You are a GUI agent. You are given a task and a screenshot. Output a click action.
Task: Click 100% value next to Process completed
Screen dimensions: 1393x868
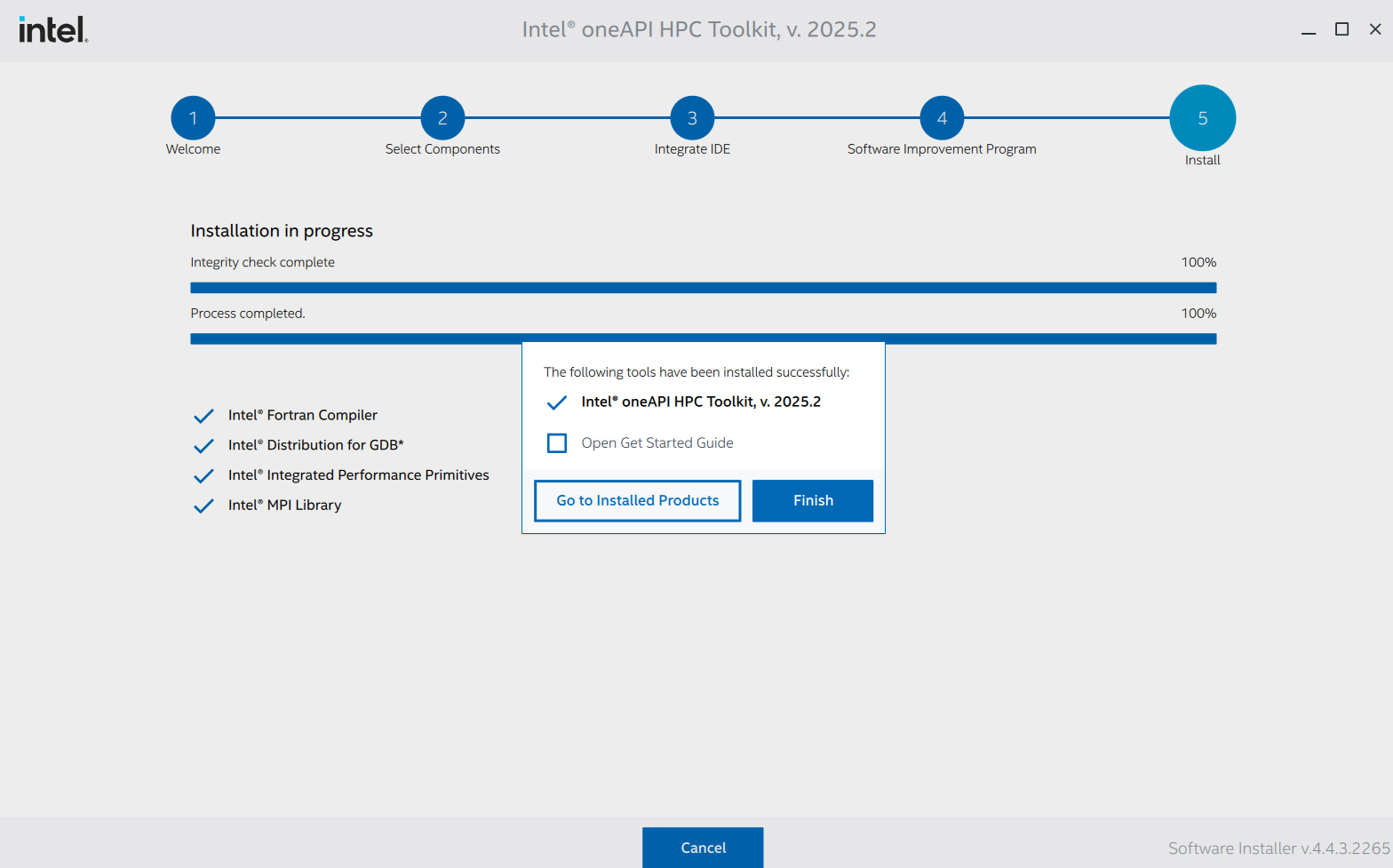tap(1198, 314)
